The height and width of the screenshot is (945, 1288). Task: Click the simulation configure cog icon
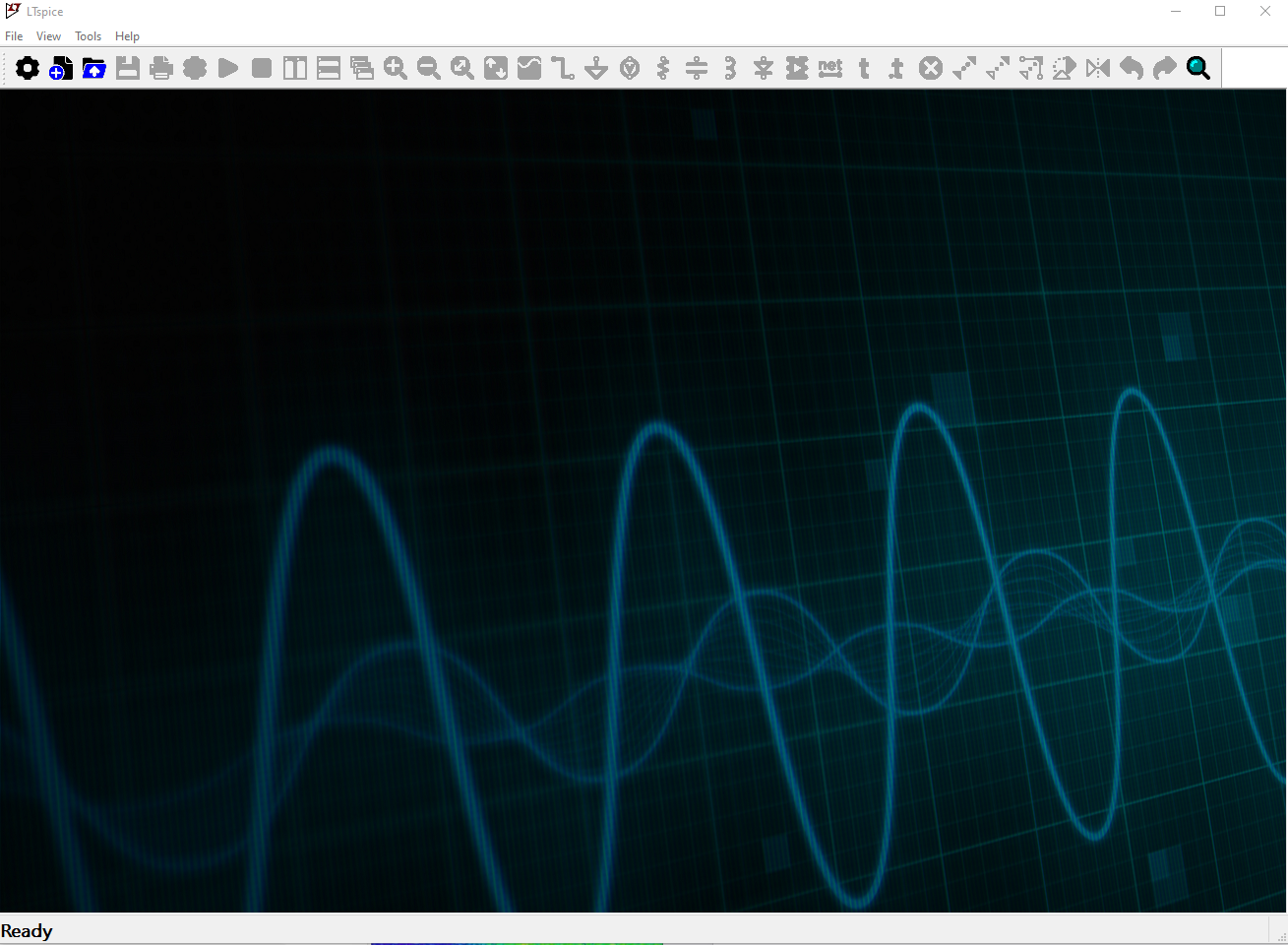click(195, 68)
